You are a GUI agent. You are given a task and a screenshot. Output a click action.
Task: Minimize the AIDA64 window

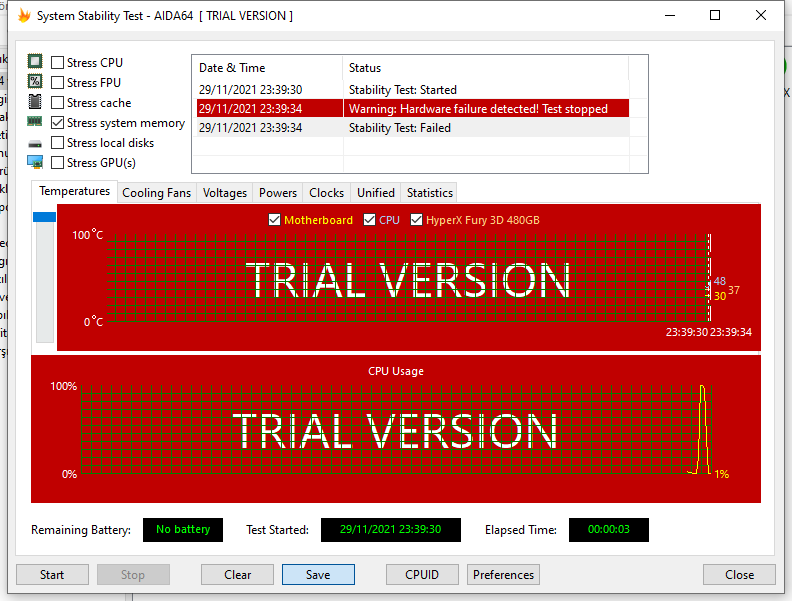coord(670,16)
